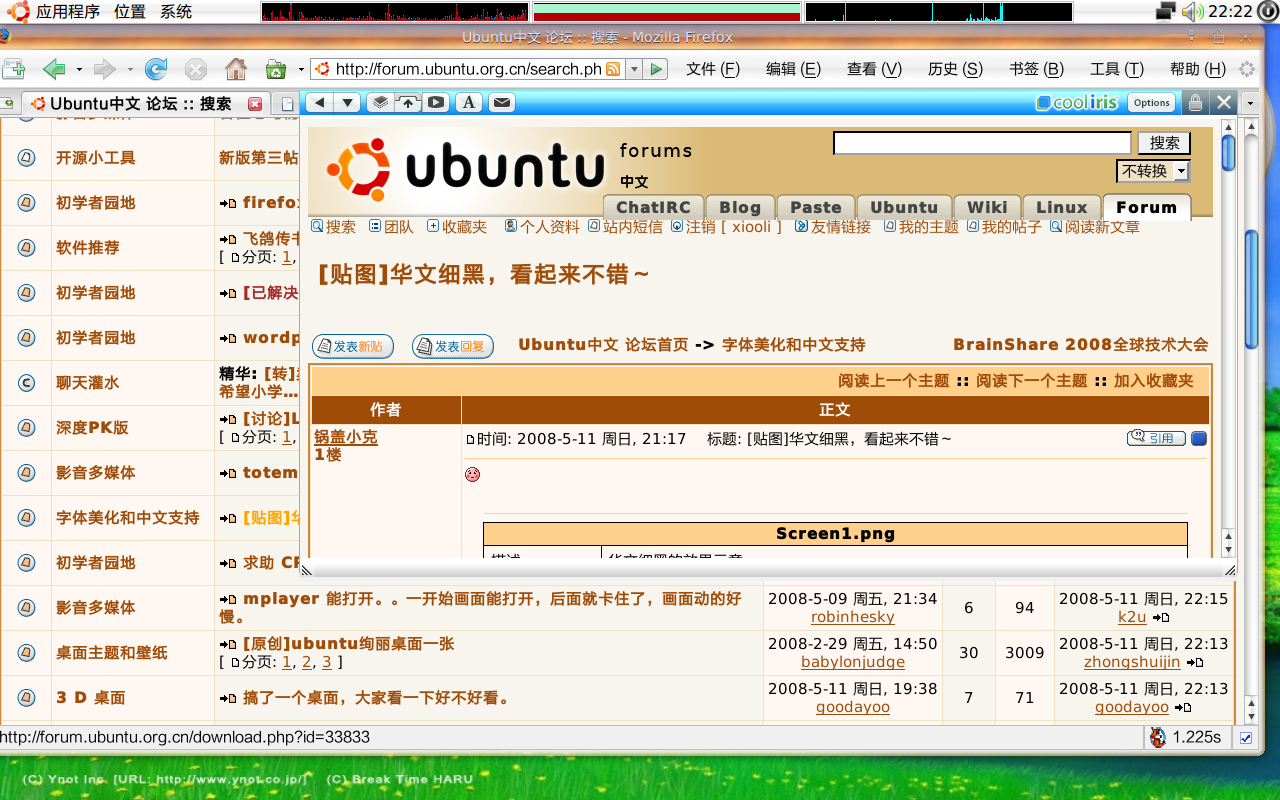Click the blank page tab icon
Viewport: 1280px width, 800px height.
tap(288, 103)
